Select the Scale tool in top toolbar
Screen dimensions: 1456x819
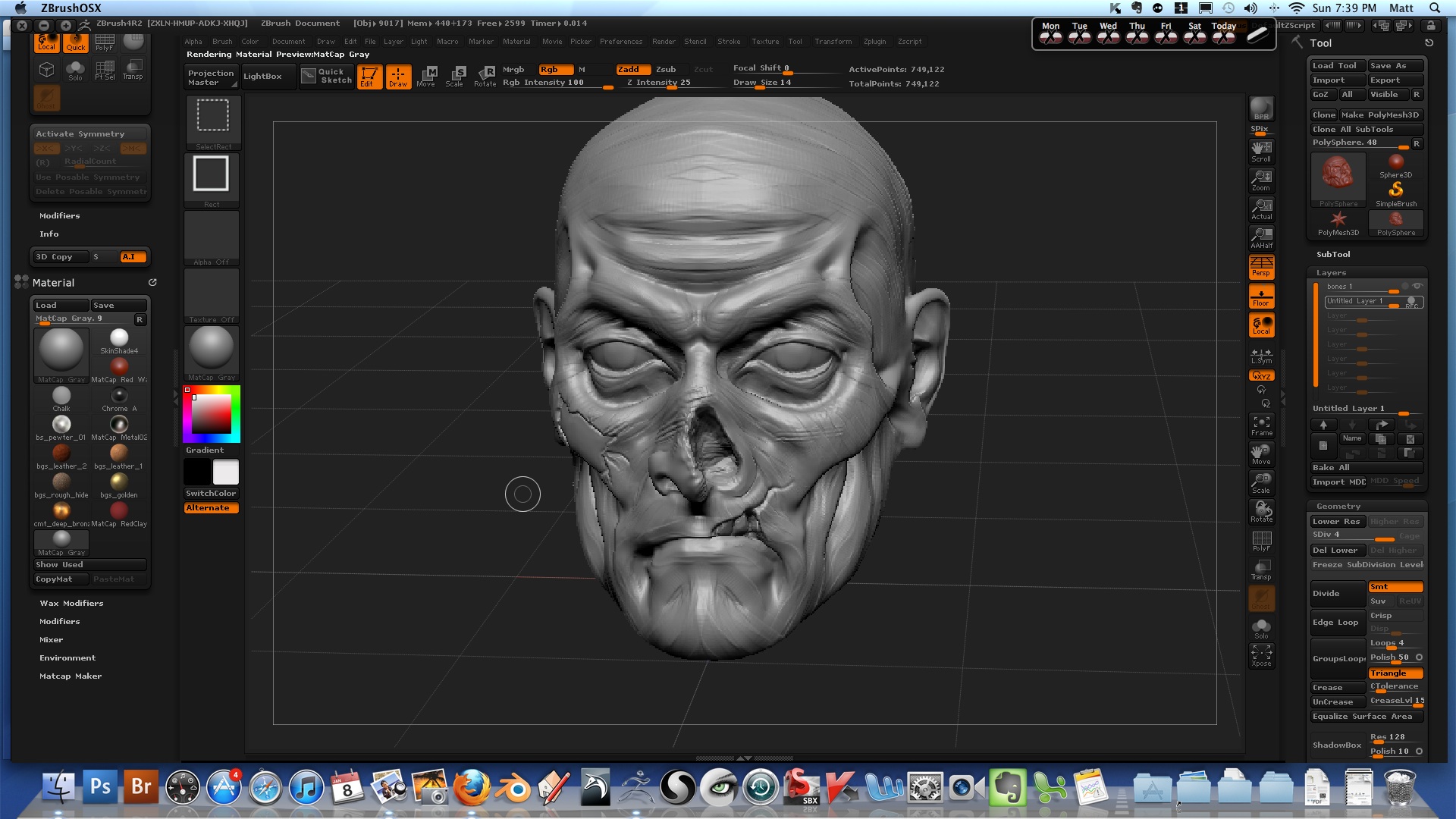[455, 76]
